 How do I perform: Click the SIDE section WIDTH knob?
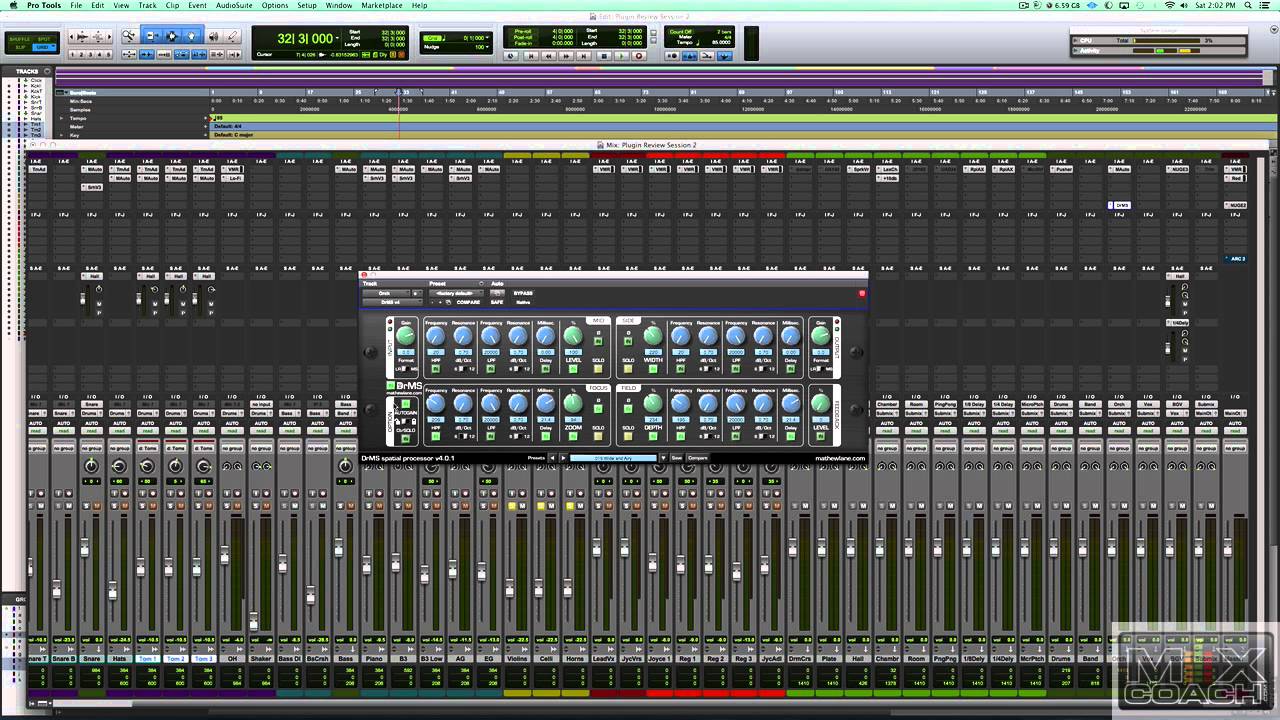[653, 335]
